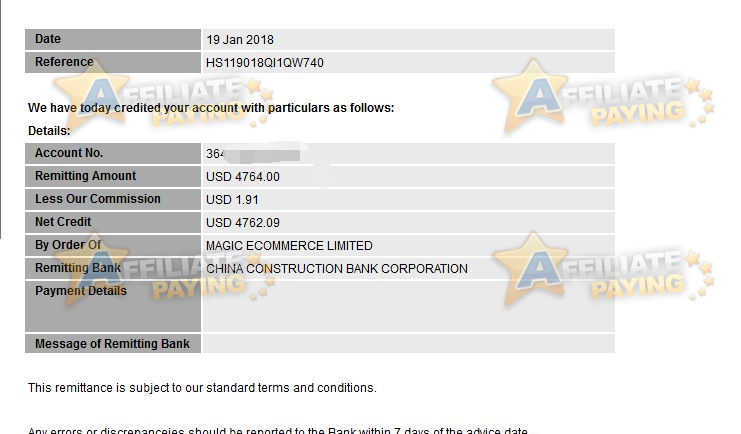Image resolution: width=741 pixels, height=434 pixels.
Task: Click the Less Our Commission label
Action: coord(98,199)
